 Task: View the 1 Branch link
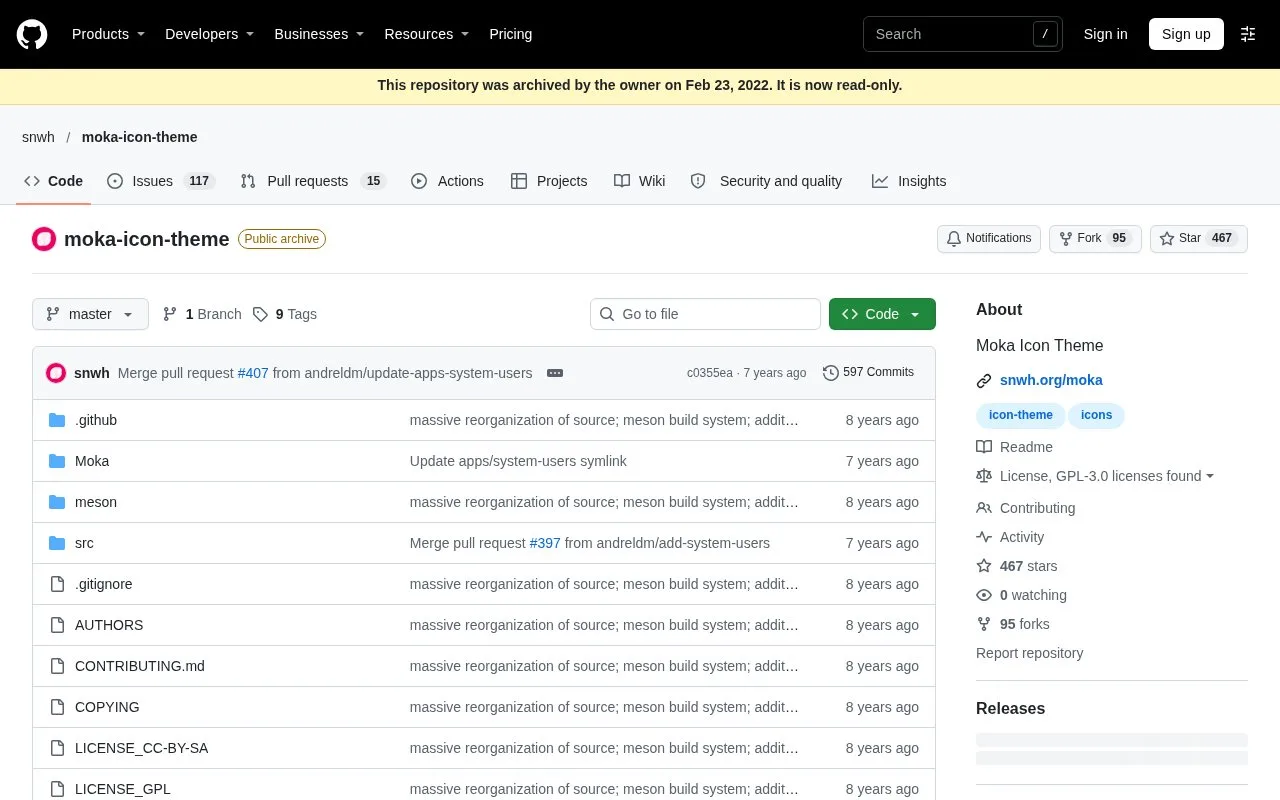click(202, 314)
